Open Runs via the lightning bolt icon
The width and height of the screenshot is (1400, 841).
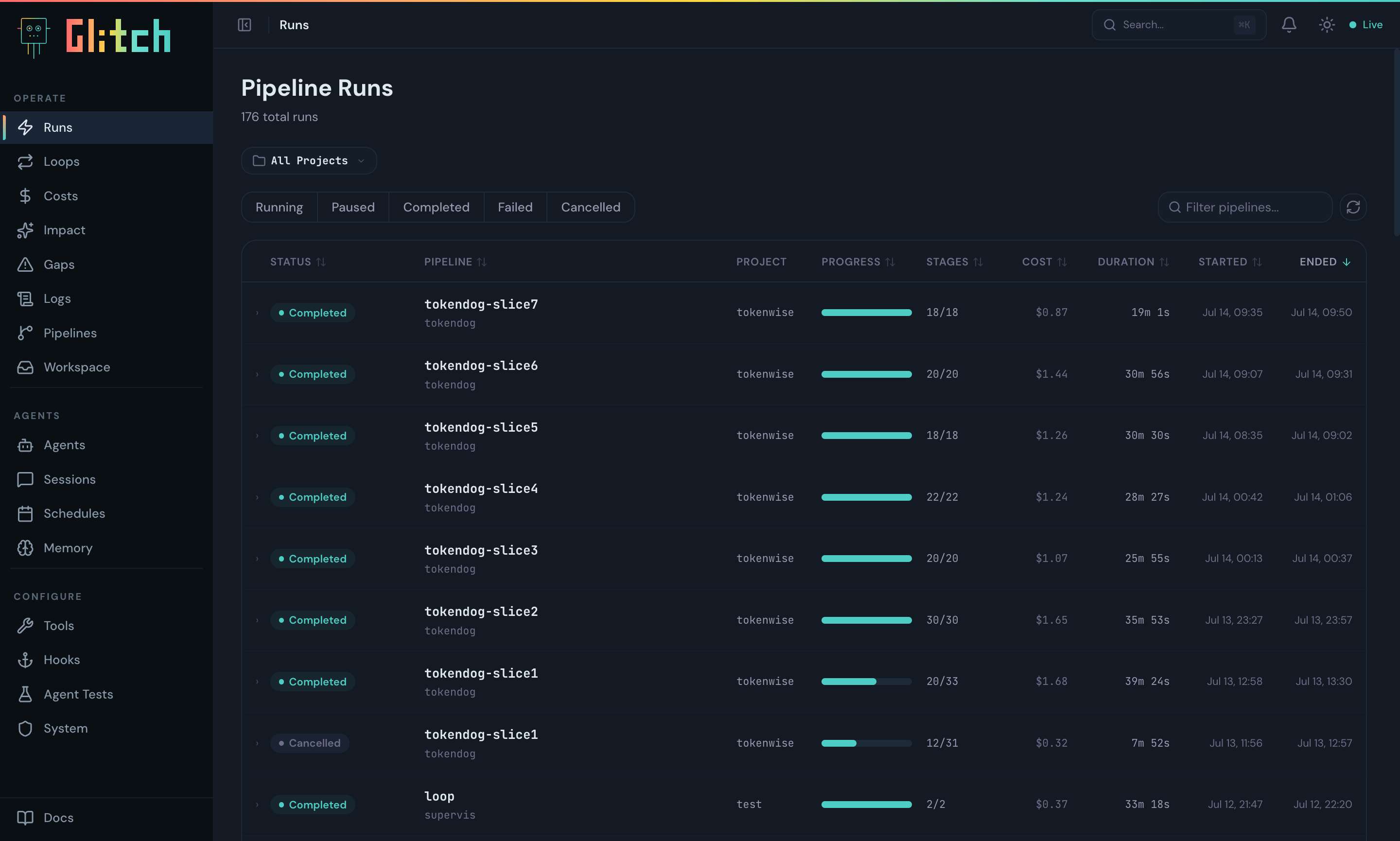click(25, 127)
